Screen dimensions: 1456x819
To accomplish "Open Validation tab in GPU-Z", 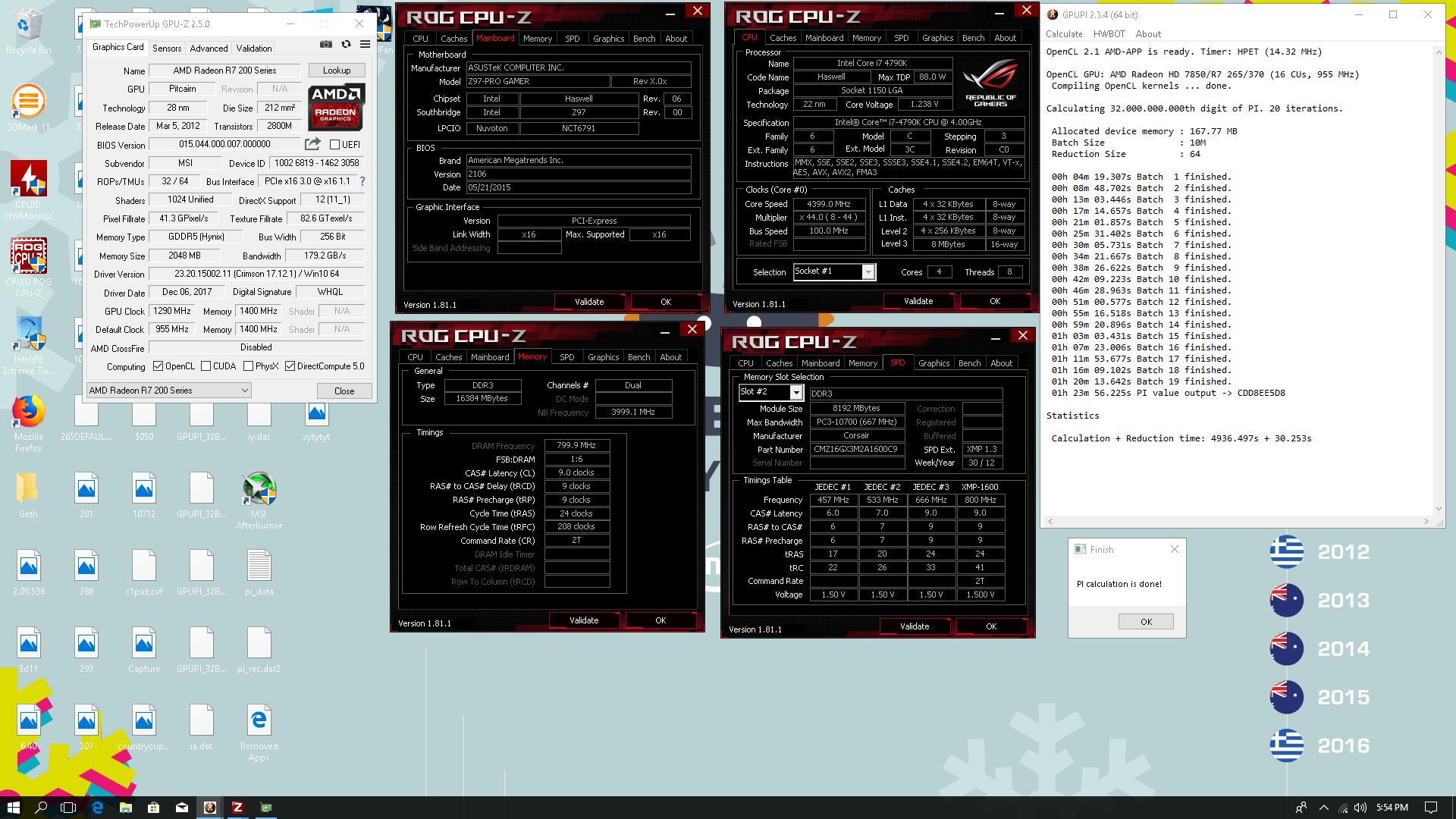I will [x=253, y=48].
